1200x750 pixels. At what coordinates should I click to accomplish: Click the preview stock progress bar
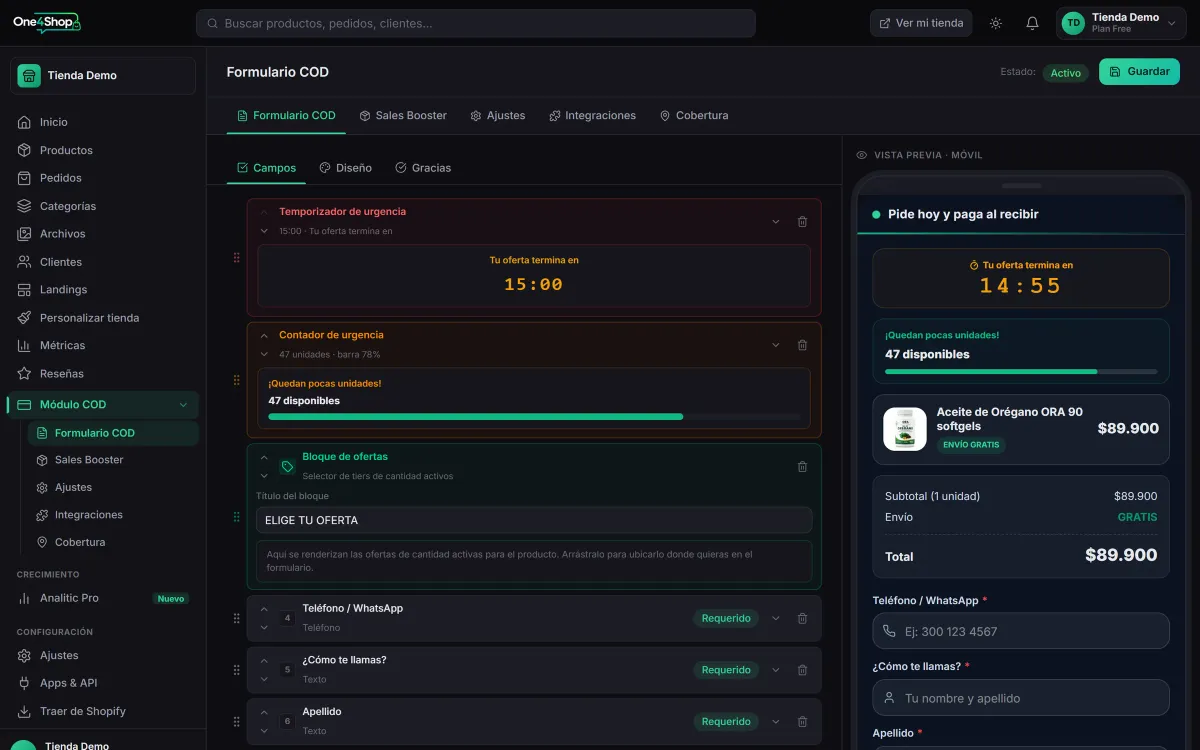click(x=1021, y=371)
